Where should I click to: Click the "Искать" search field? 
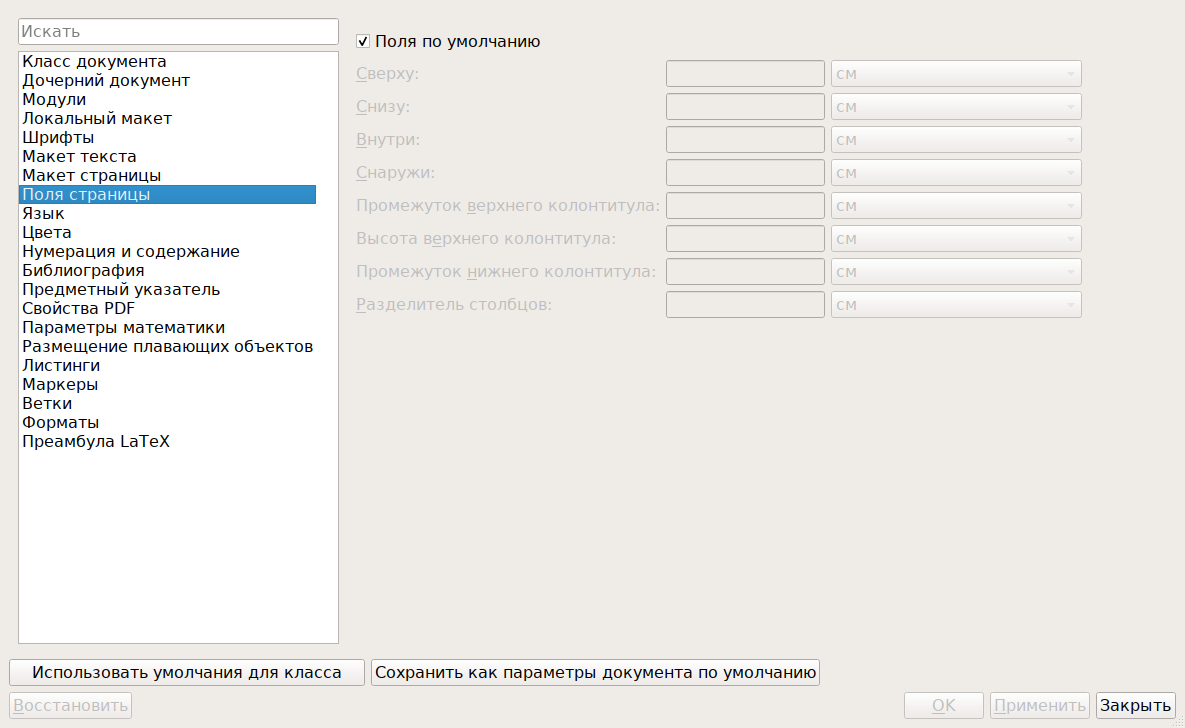178,32
